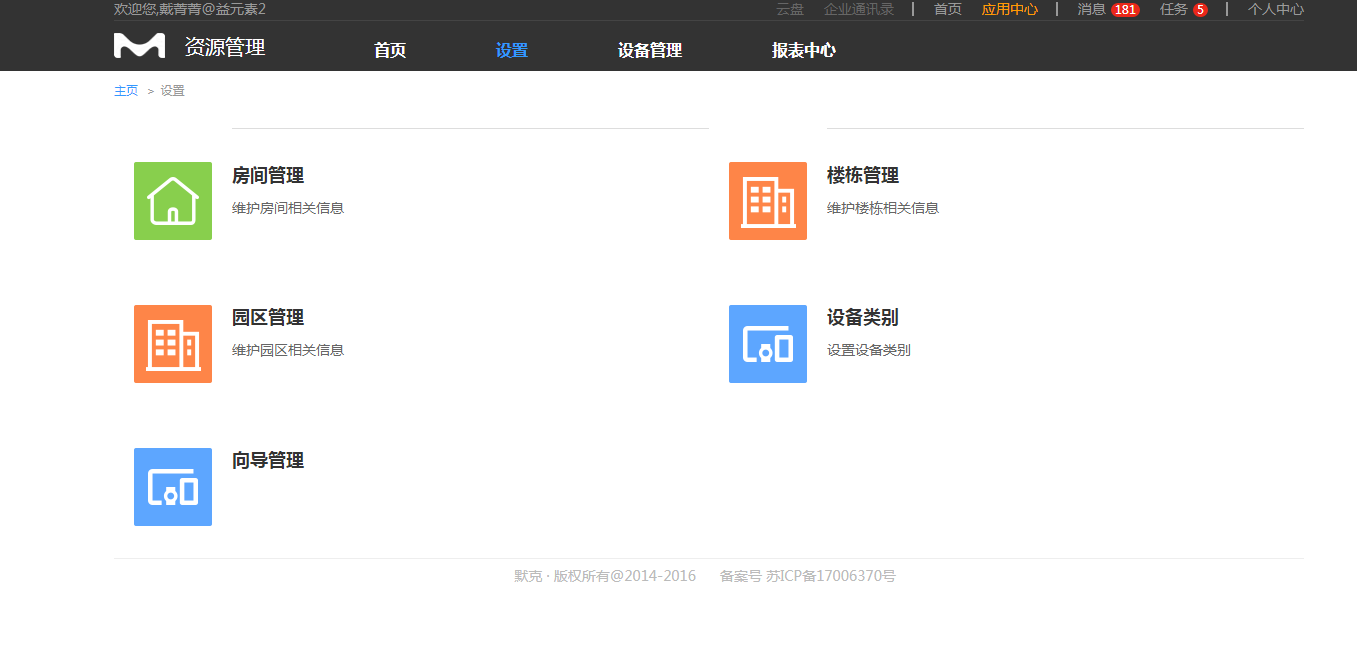The width and height of the screenshot is (1357, 645).
Task: Click the footer 苏ICP备17006370号 text
Action: [831, 576]
